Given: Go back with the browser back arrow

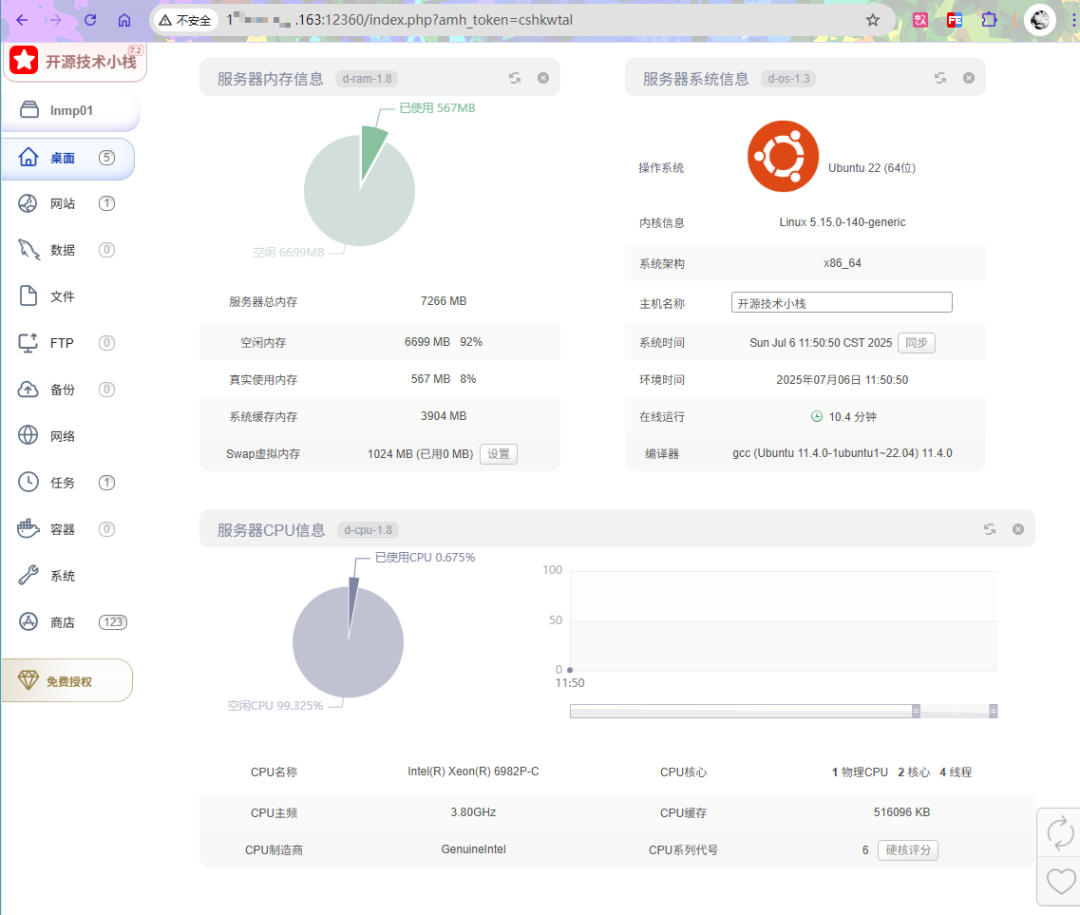Looking at the screenshot, I should [x=22, y=20].
